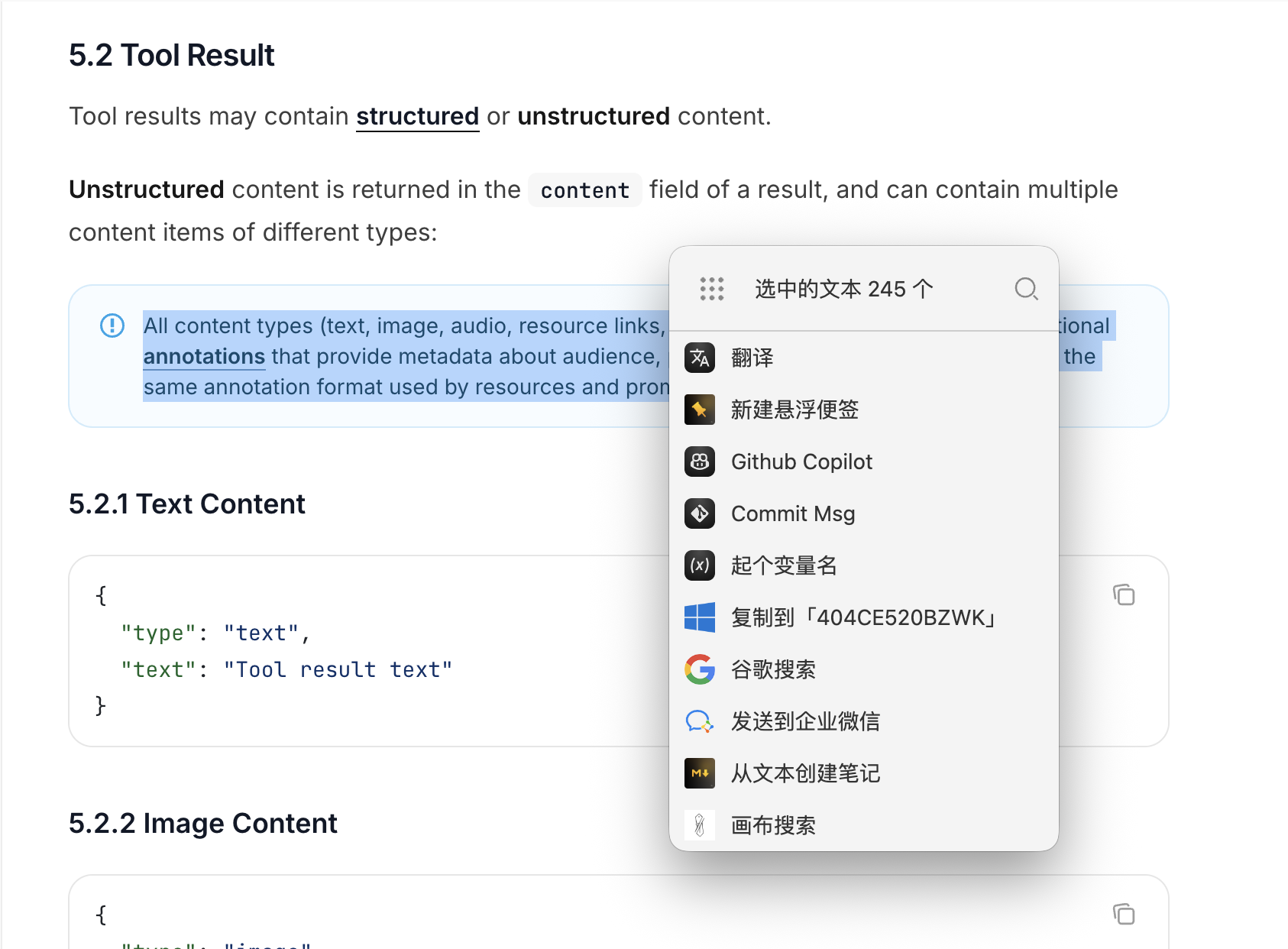The width and height of the screenshot is (1288, 949).
Task: Choose 新建悬浮便签 from popup menu
Action: point(794,410)
